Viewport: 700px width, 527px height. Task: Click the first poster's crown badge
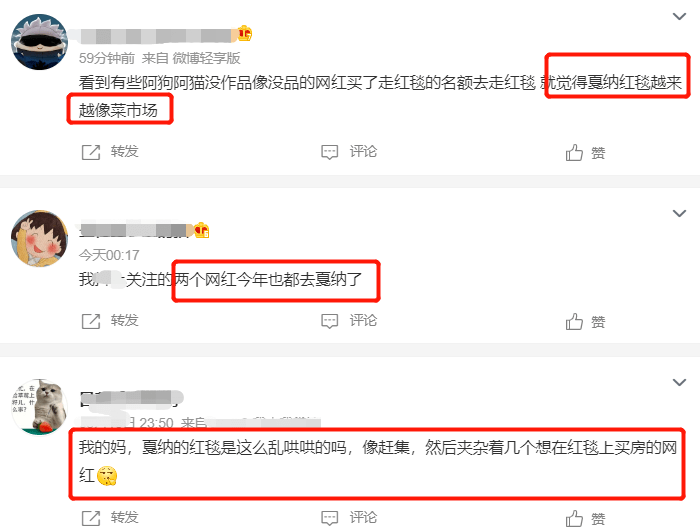(x=245, y=33)
